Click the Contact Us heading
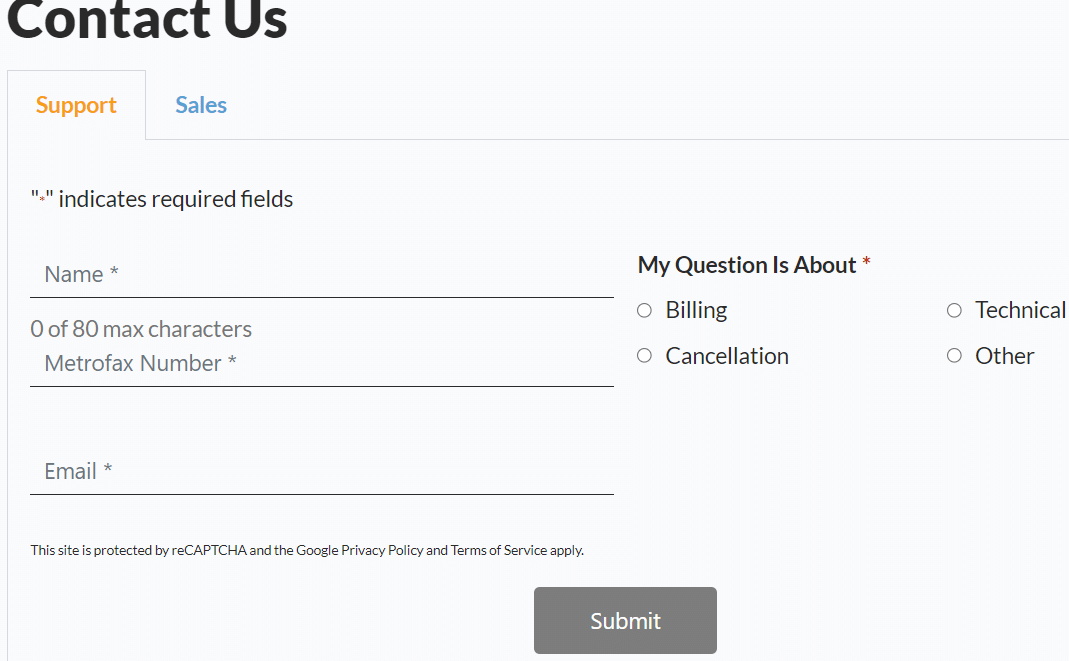Image resolution: width=1069 pixels, height=661 pixels. point(147,20)
